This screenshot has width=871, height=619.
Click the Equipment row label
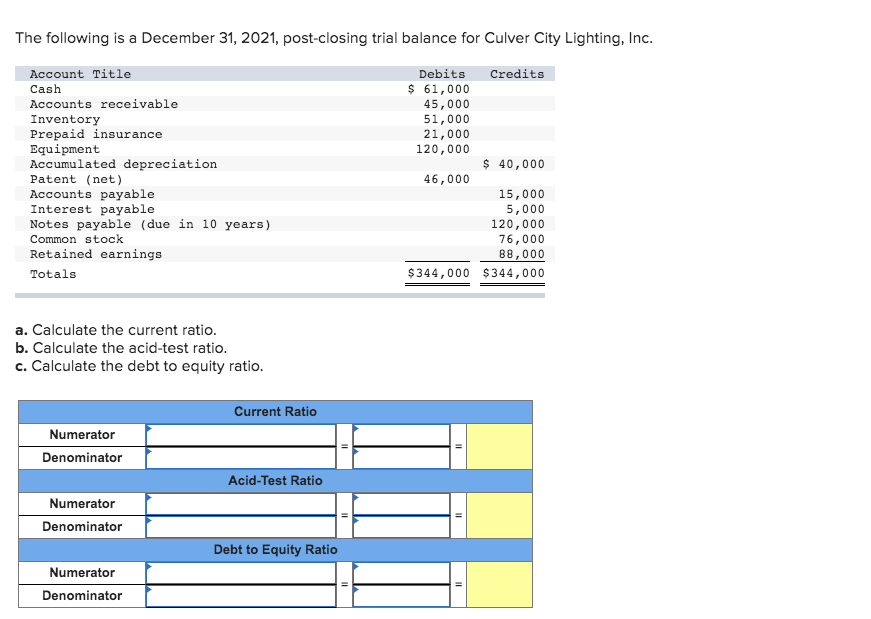65,149
